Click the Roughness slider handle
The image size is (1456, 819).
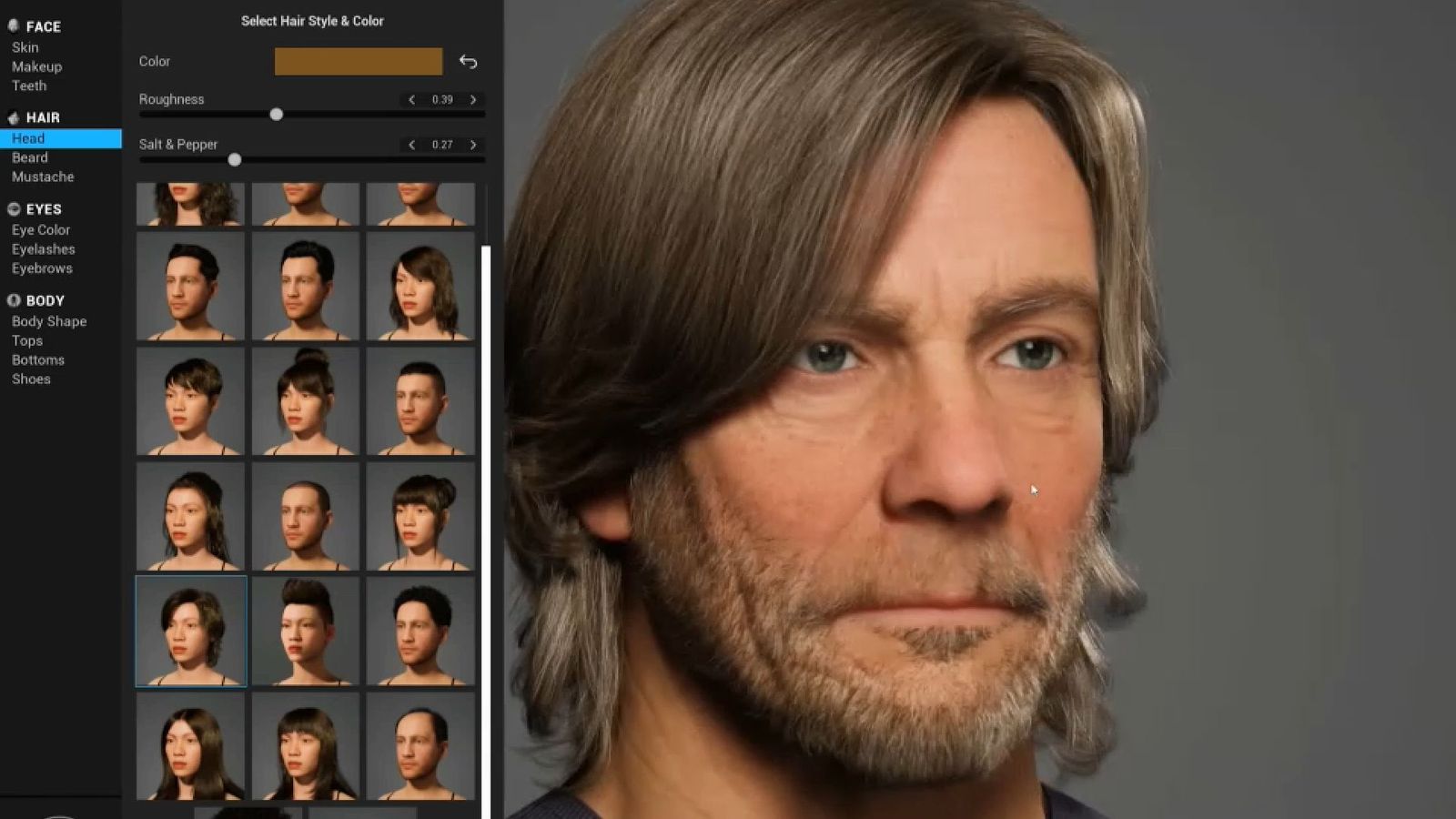coord(277,115)
